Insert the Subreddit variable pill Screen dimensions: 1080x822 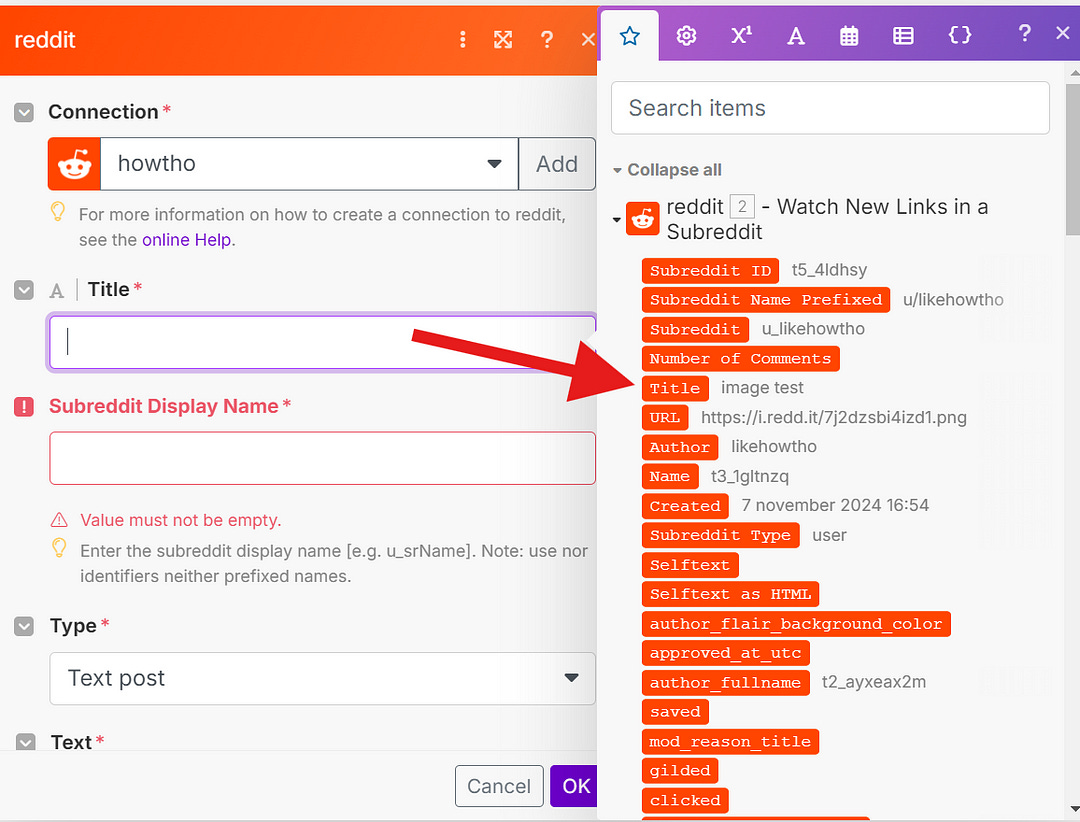click(695, 329)
